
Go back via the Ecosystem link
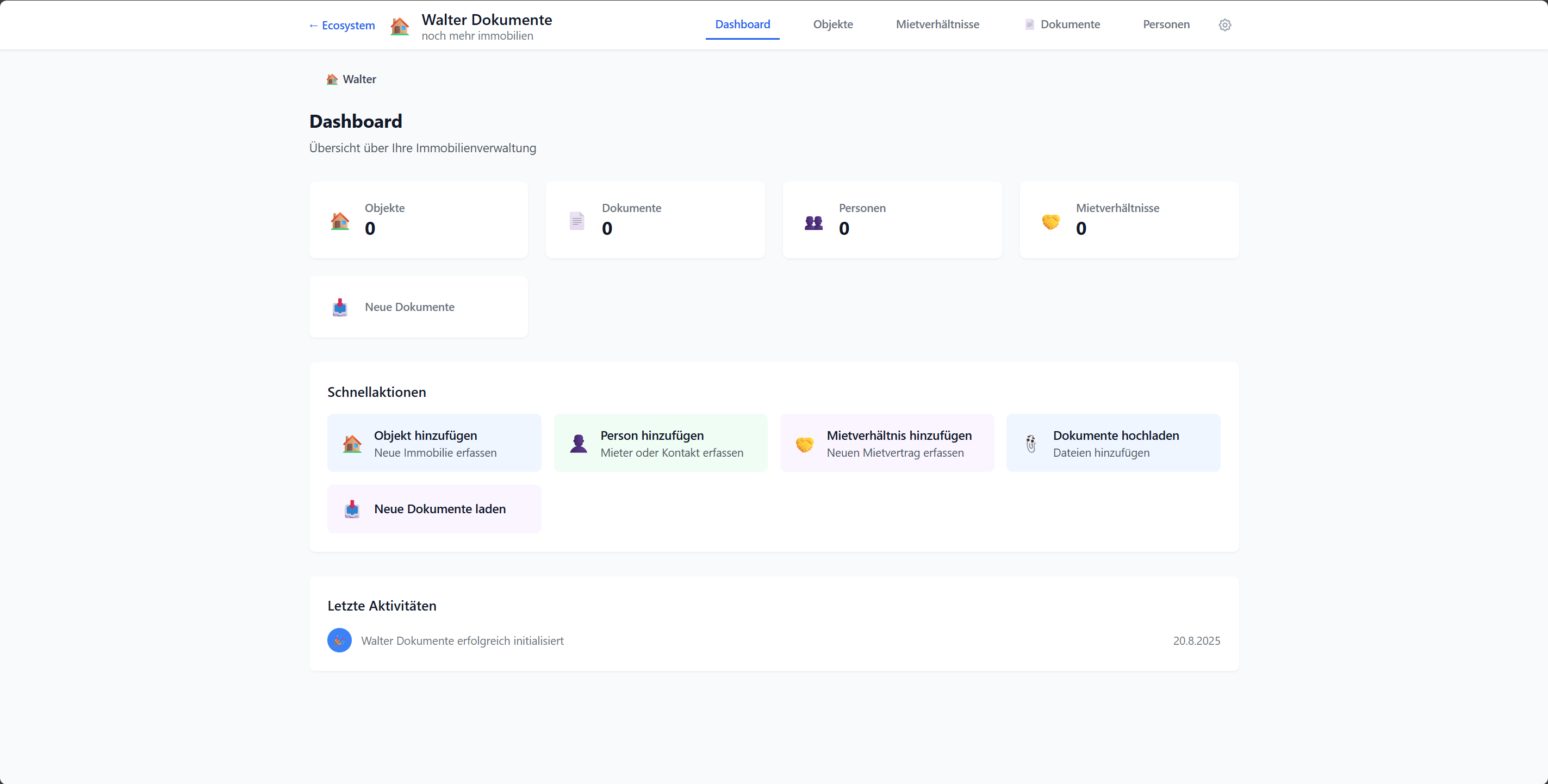point(342,25)
